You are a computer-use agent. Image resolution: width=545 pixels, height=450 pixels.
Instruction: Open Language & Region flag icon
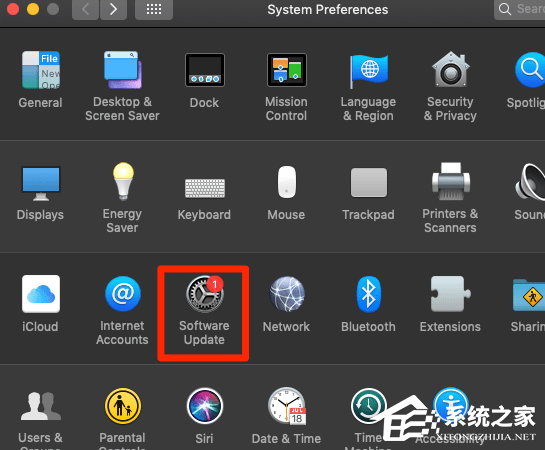pos(368,71)
